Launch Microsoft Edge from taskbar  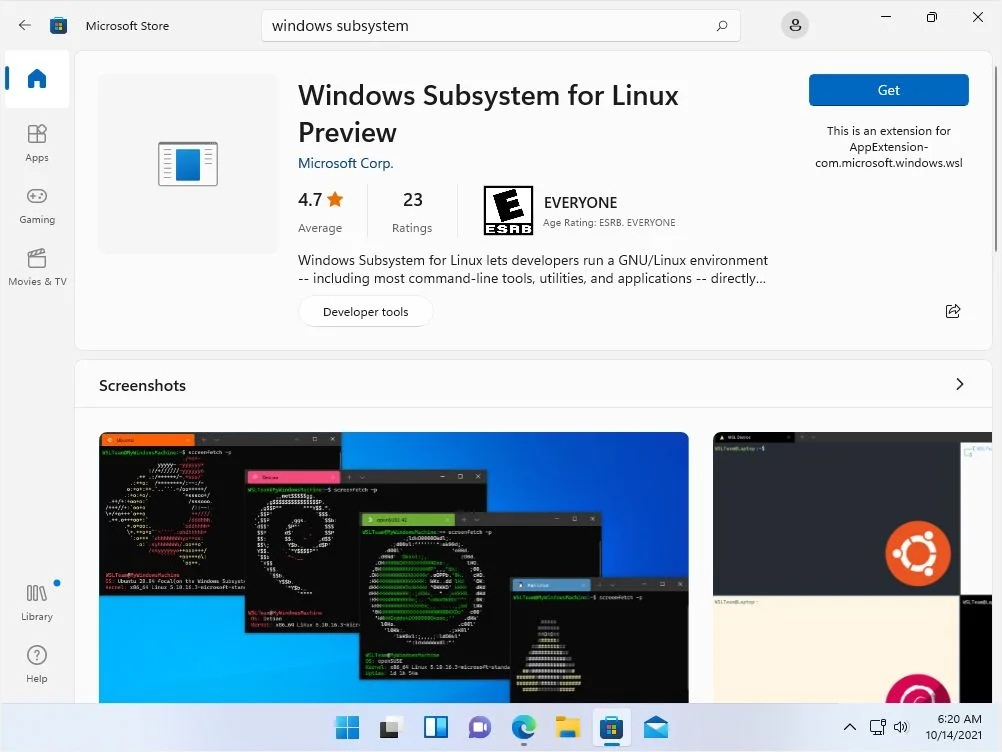524,728
